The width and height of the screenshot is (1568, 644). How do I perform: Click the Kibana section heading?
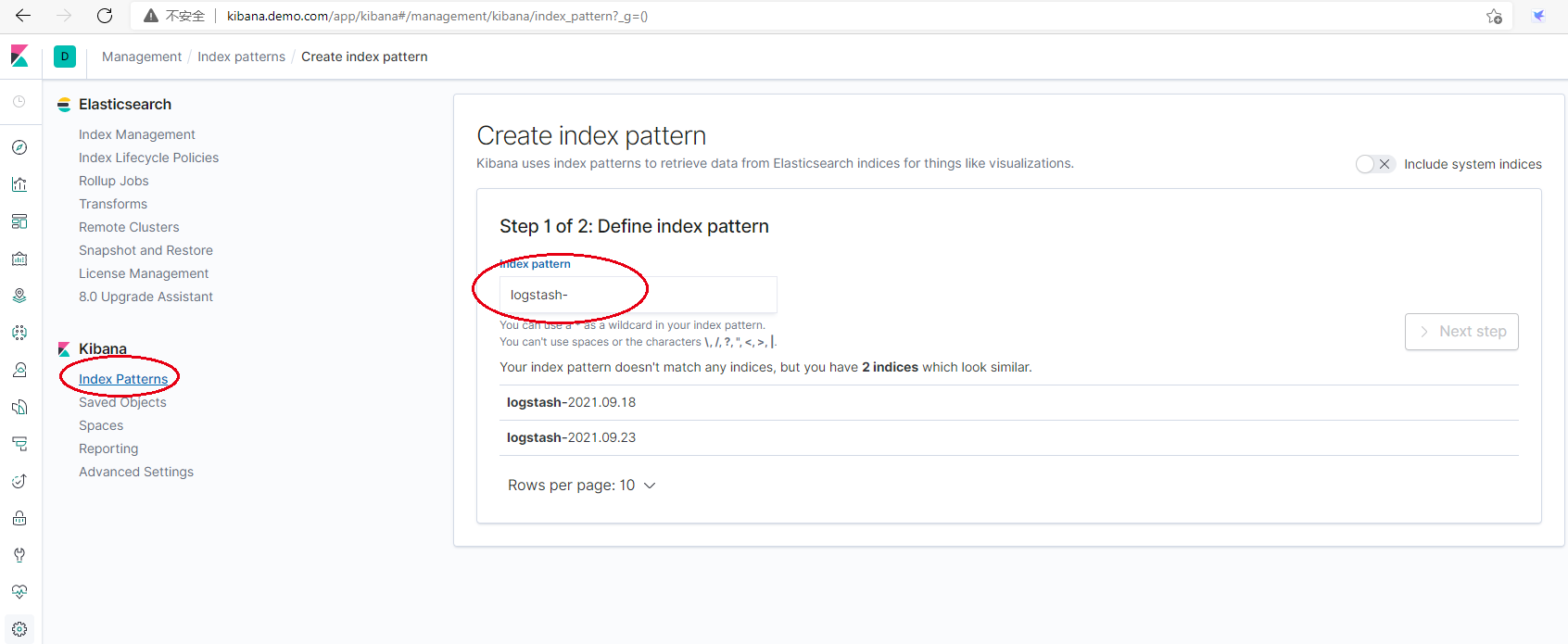(x=103, y=349)
